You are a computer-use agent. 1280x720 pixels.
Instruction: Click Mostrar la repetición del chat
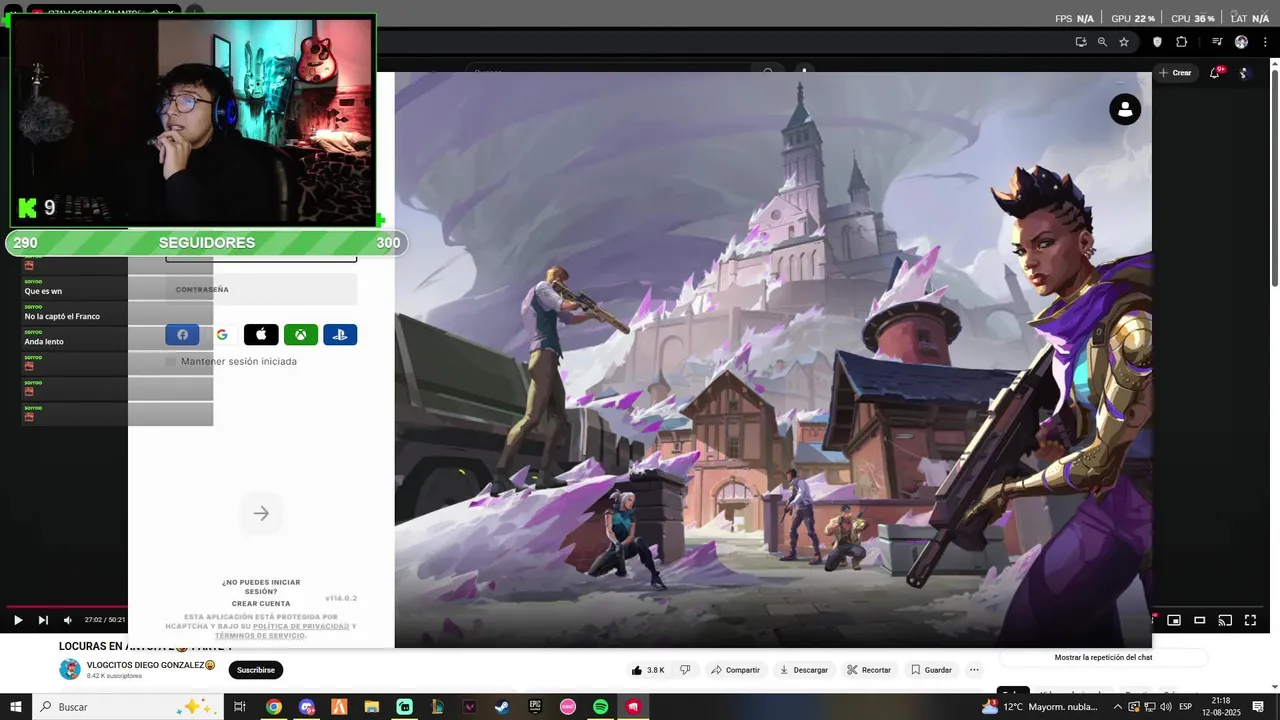click(x=1103, y=658)
